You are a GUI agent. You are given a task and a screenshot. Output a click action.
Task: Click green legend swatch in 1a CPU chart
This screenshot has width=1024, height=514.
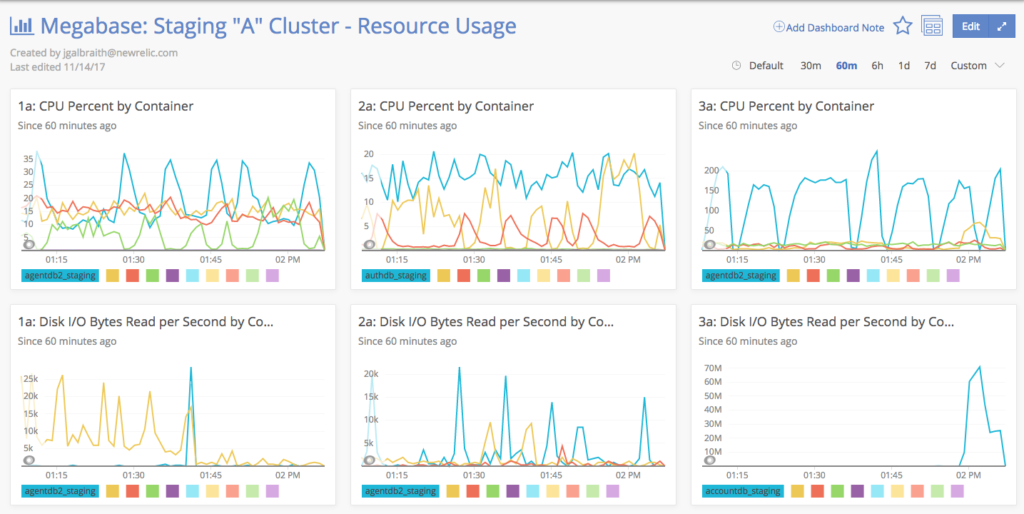click(152, 276)
